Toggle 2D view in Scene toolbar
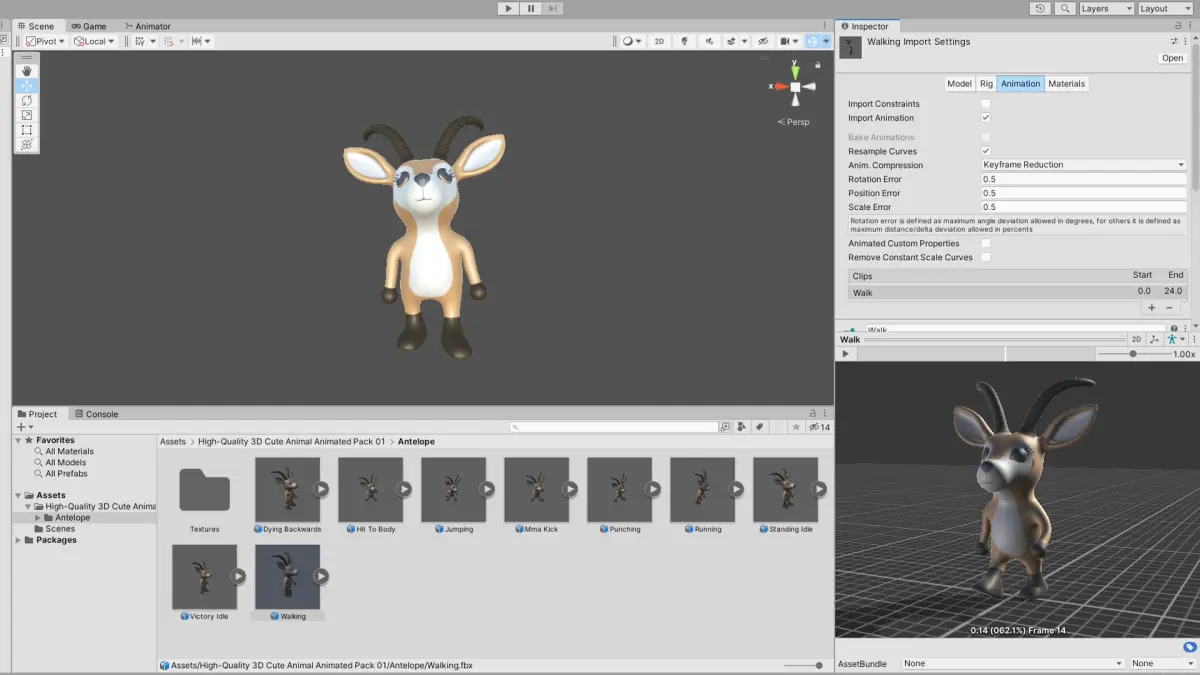 pos(659,41)
